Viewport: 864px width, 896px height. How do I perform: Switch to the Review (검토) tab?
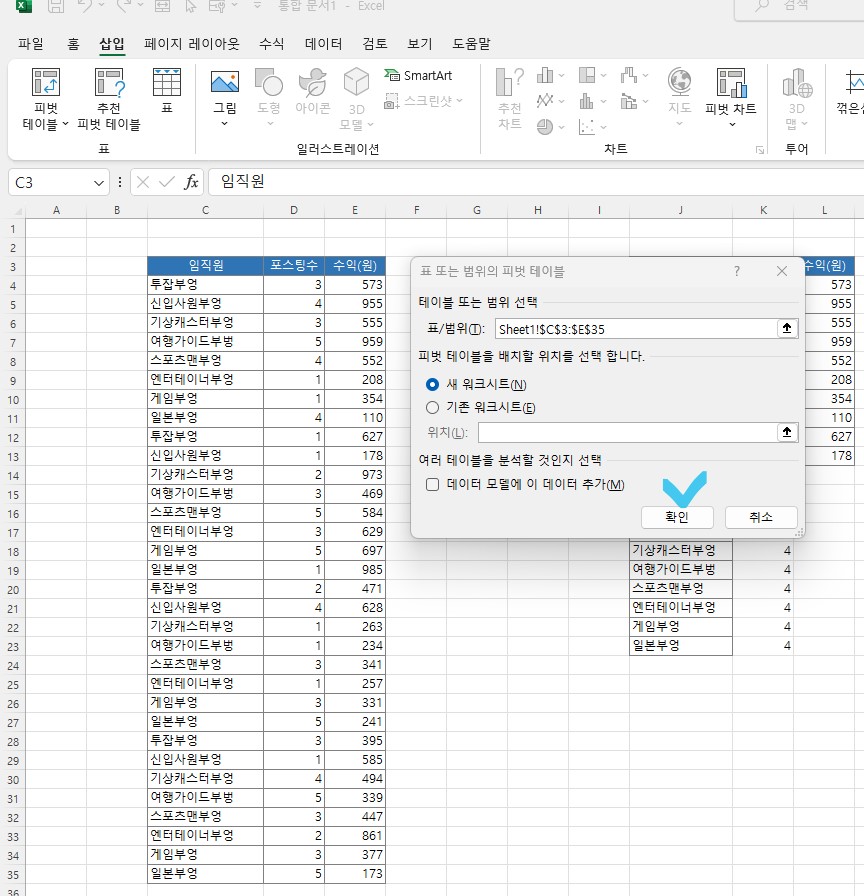(x=375, y=44)
